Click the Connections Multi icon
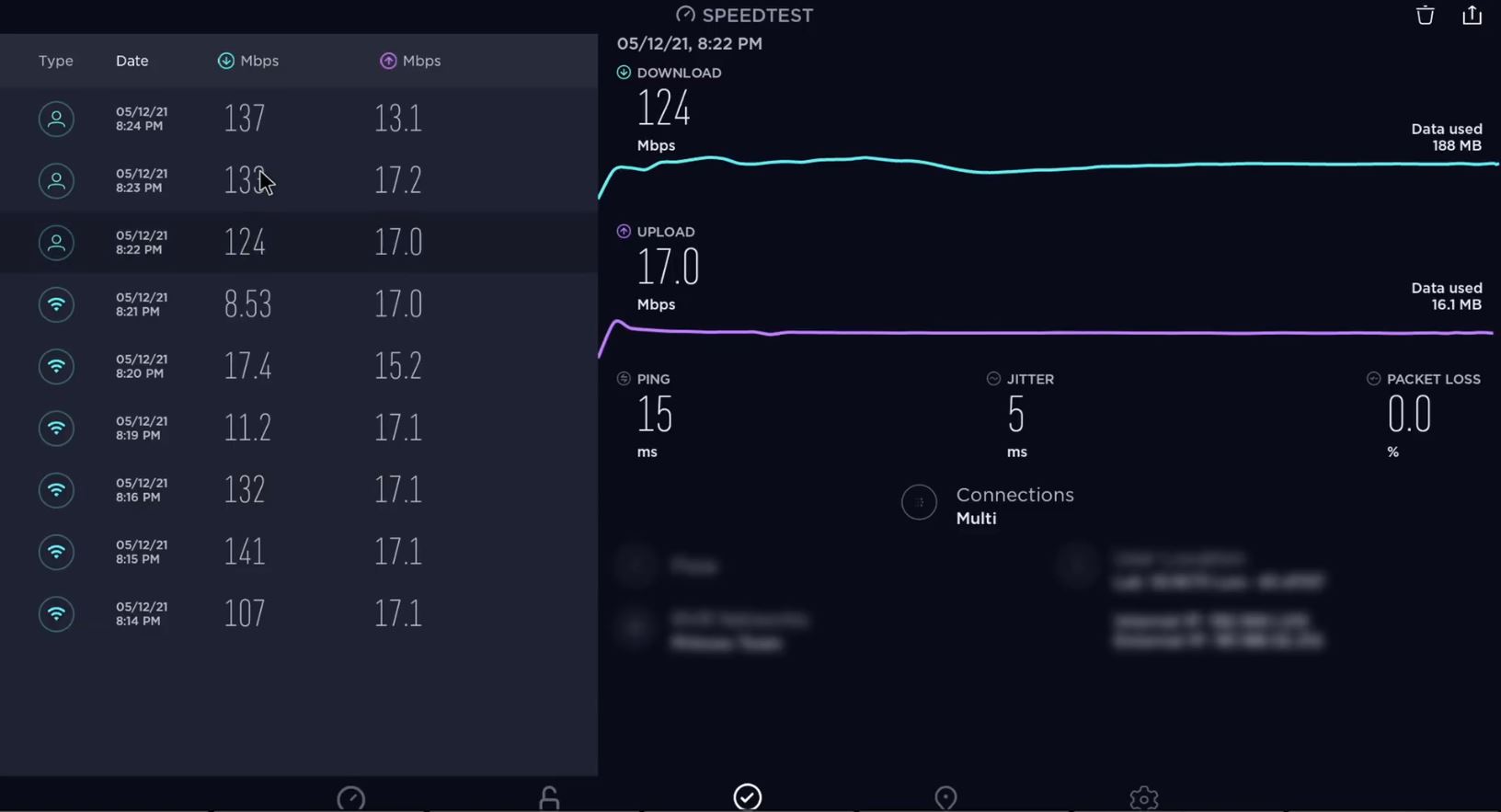The height and width of the screenshot is (812, 1501). click(x=919, y=502)
